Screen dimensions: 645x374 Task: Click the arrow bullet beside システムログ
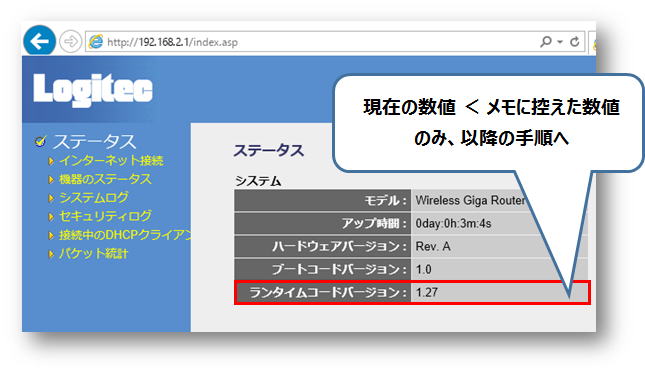51,198
